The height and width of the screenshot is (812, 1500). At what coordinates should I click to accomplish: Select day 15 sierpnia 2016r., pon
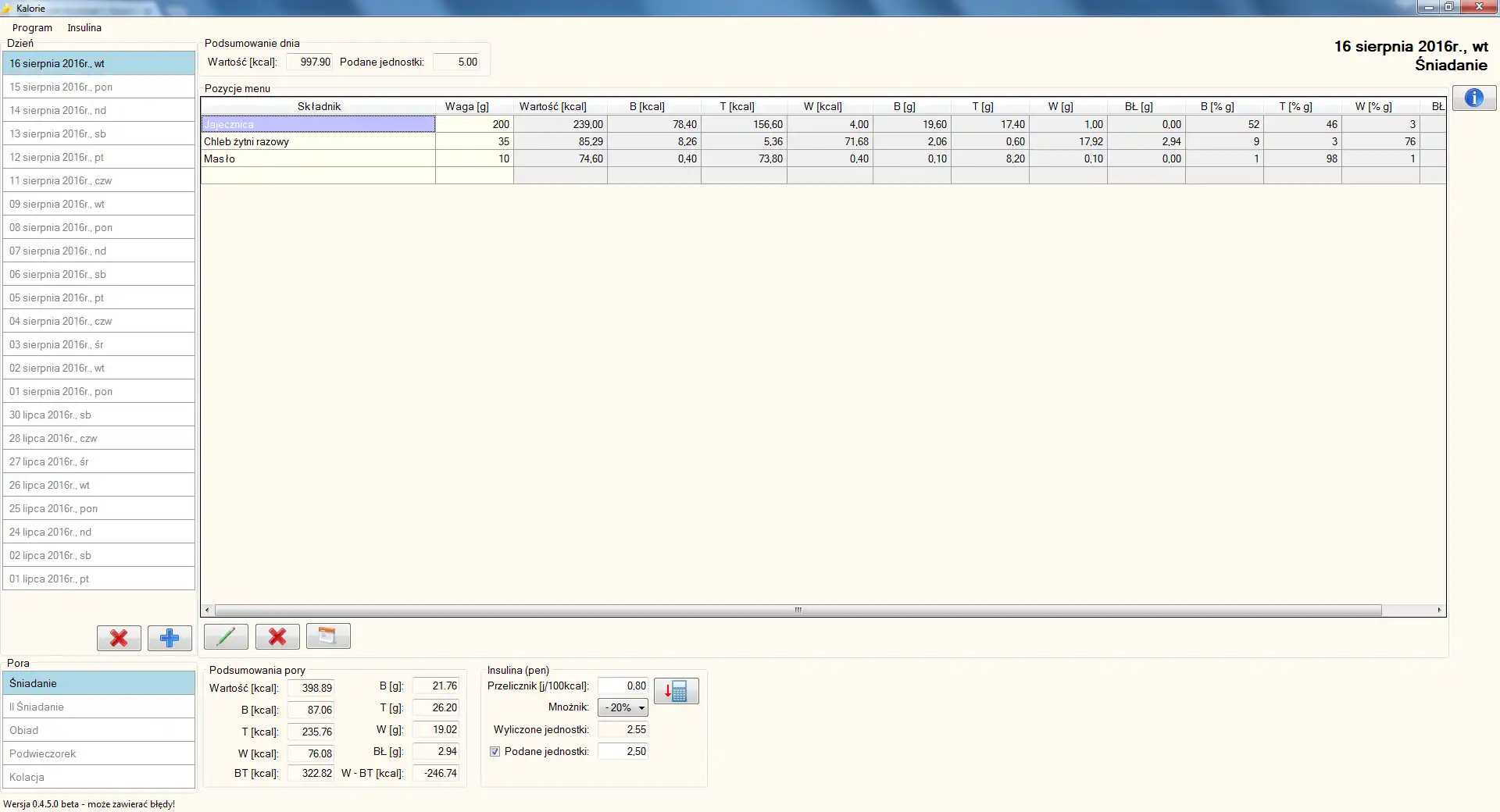tap(98, 87)
